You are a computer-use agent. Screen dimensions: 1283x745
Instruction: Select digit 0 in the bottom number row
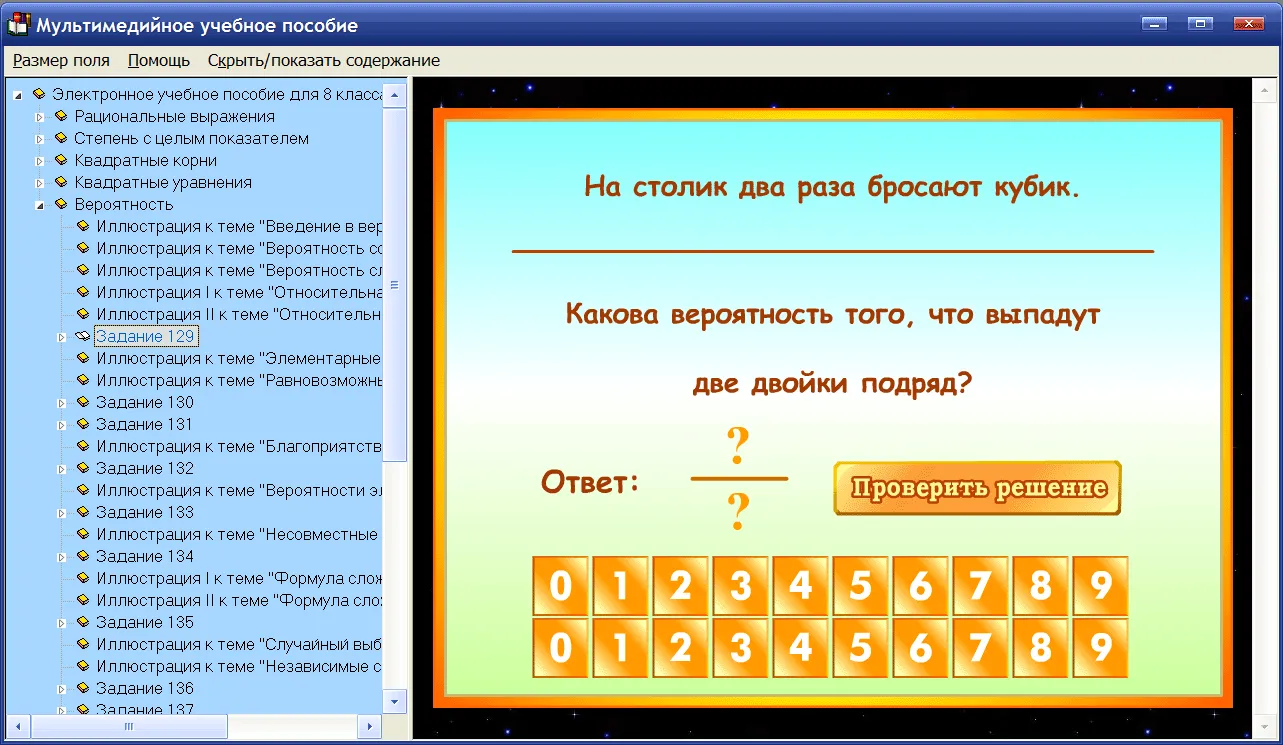coord(560,648)
